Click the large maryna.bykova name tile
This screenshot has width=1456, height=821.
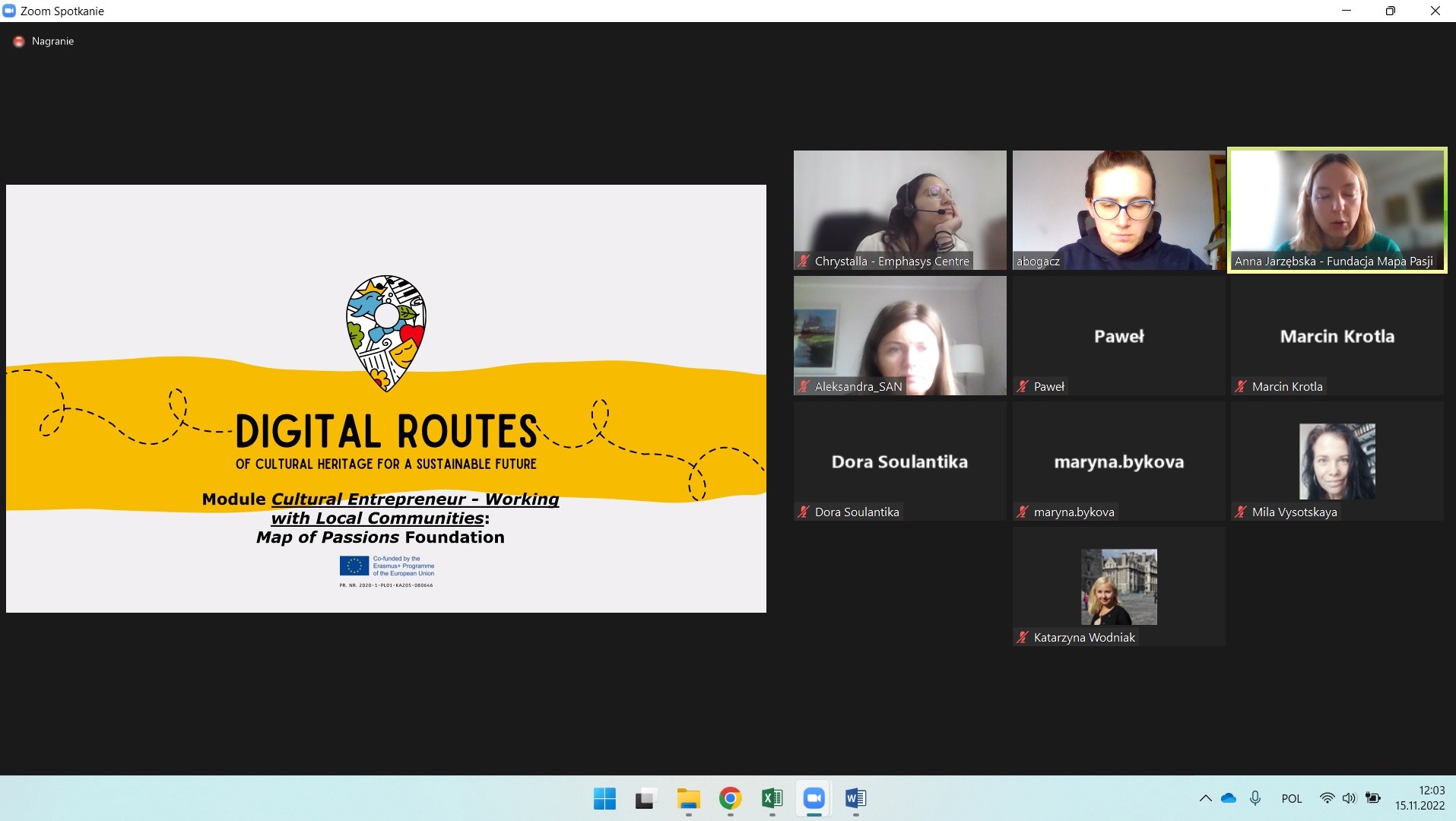(1118, 461)
